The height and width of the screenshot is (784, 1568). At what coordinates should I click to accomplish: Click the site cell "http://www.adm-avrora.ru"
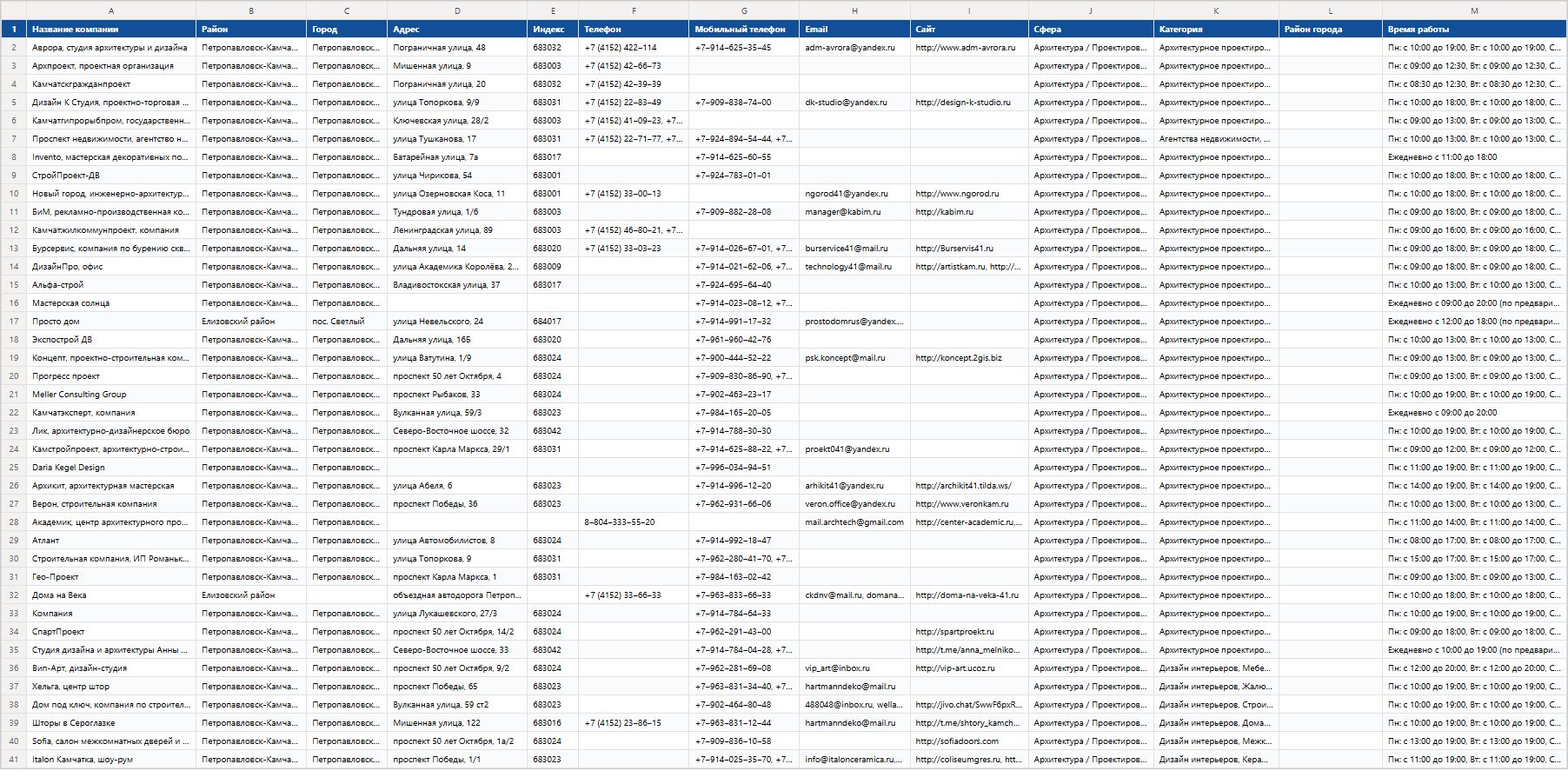969,47
